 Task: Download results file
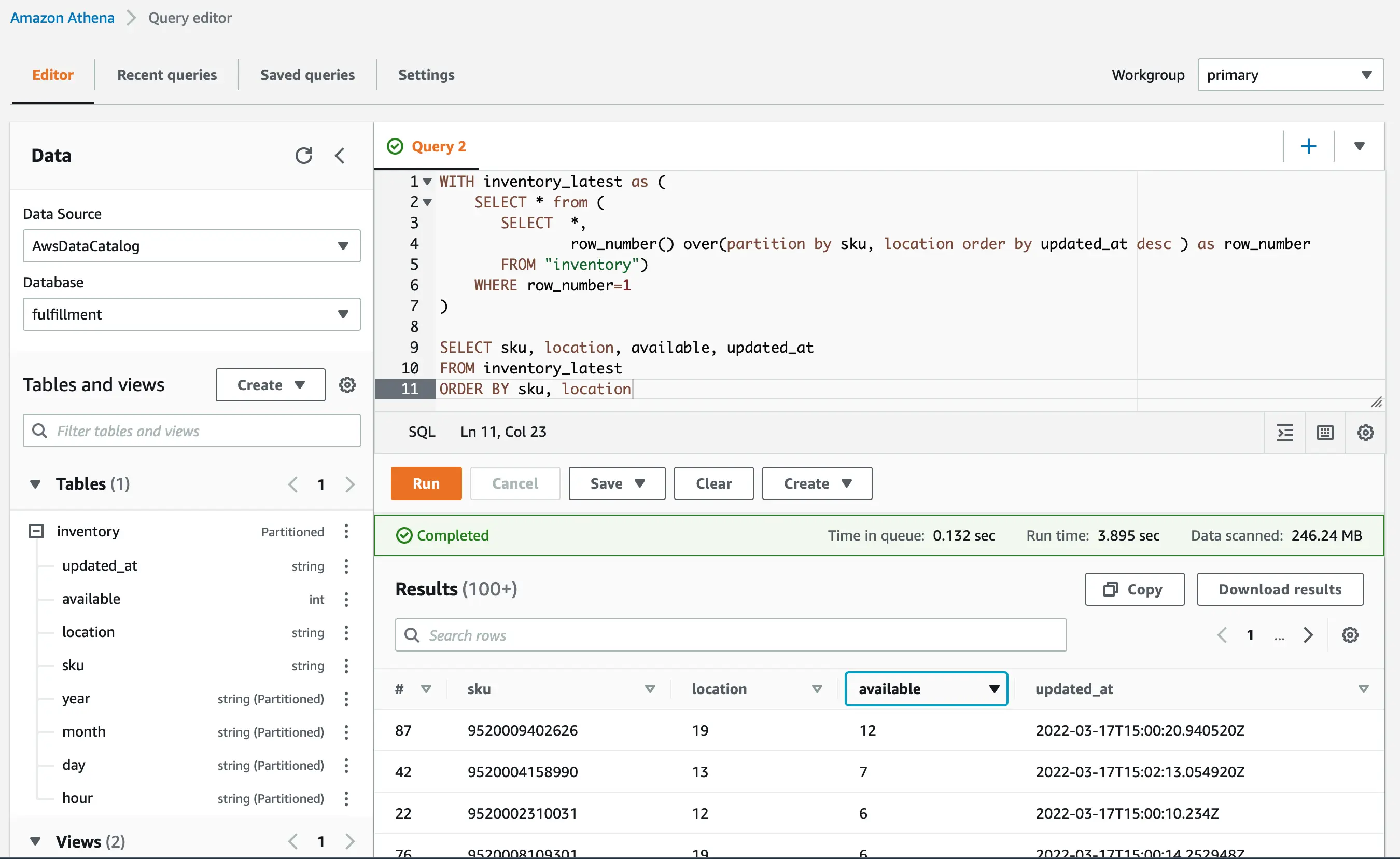1280,589
